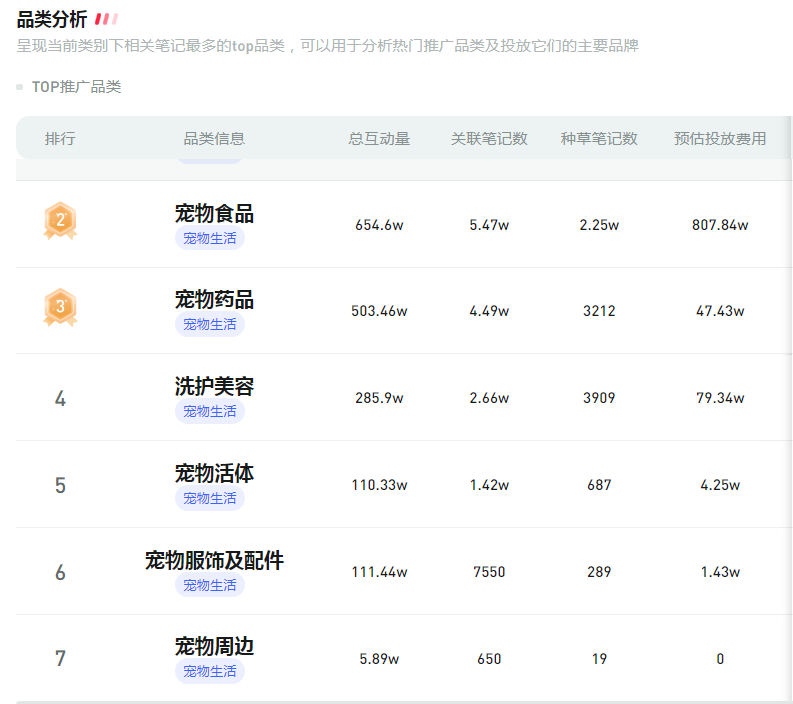Open the 宠物食品 category
The image size is (793, 704).
click(214, 213)
